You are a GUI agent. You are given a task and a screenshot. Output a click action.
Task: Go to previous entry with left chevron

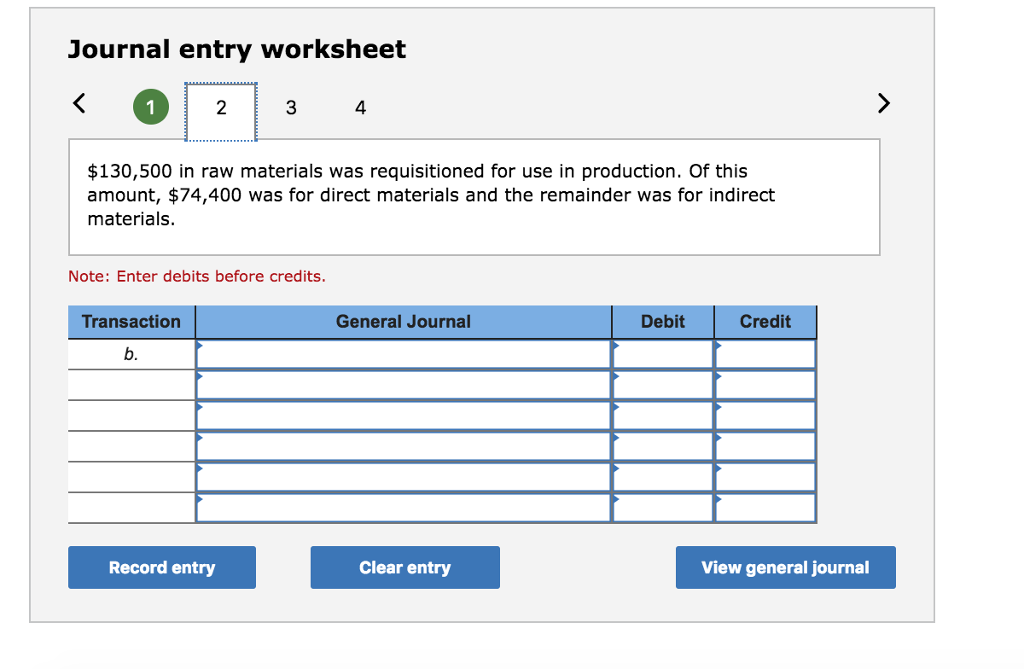coord(79,103)
